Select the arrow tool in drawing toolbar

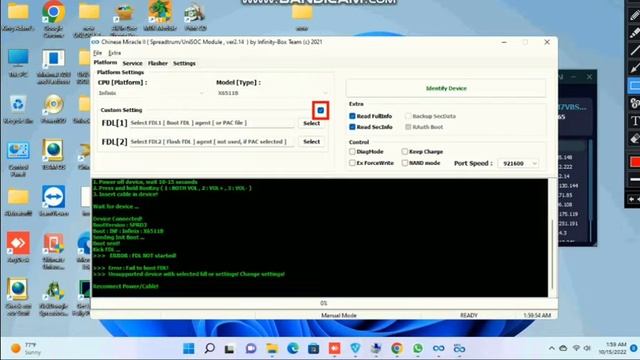(634, 68)
